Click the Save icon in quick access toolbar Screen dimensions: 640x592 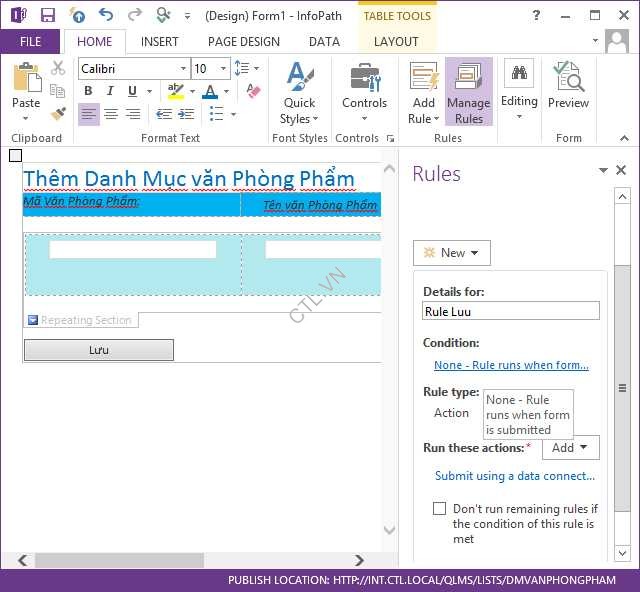tap(48, 15)
